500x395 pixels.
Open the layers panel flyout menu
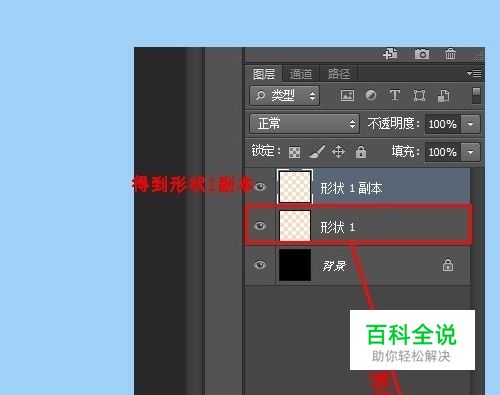tap(474, 73)
